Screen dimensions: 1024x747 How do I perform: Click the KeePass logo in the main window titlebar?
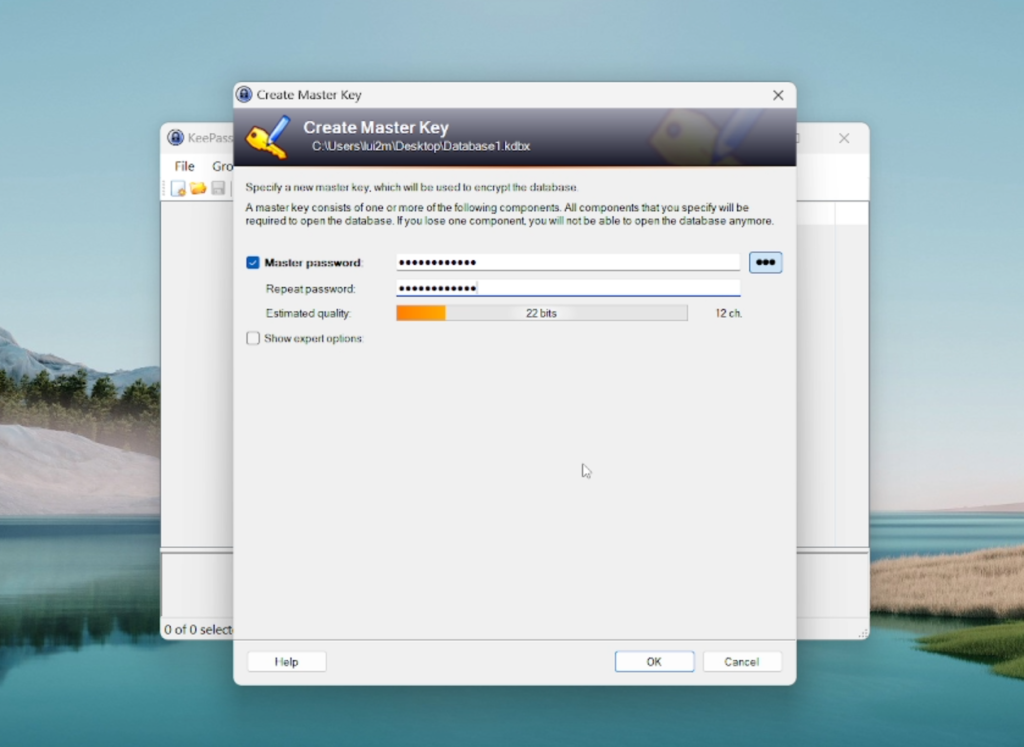pos(176,137)
